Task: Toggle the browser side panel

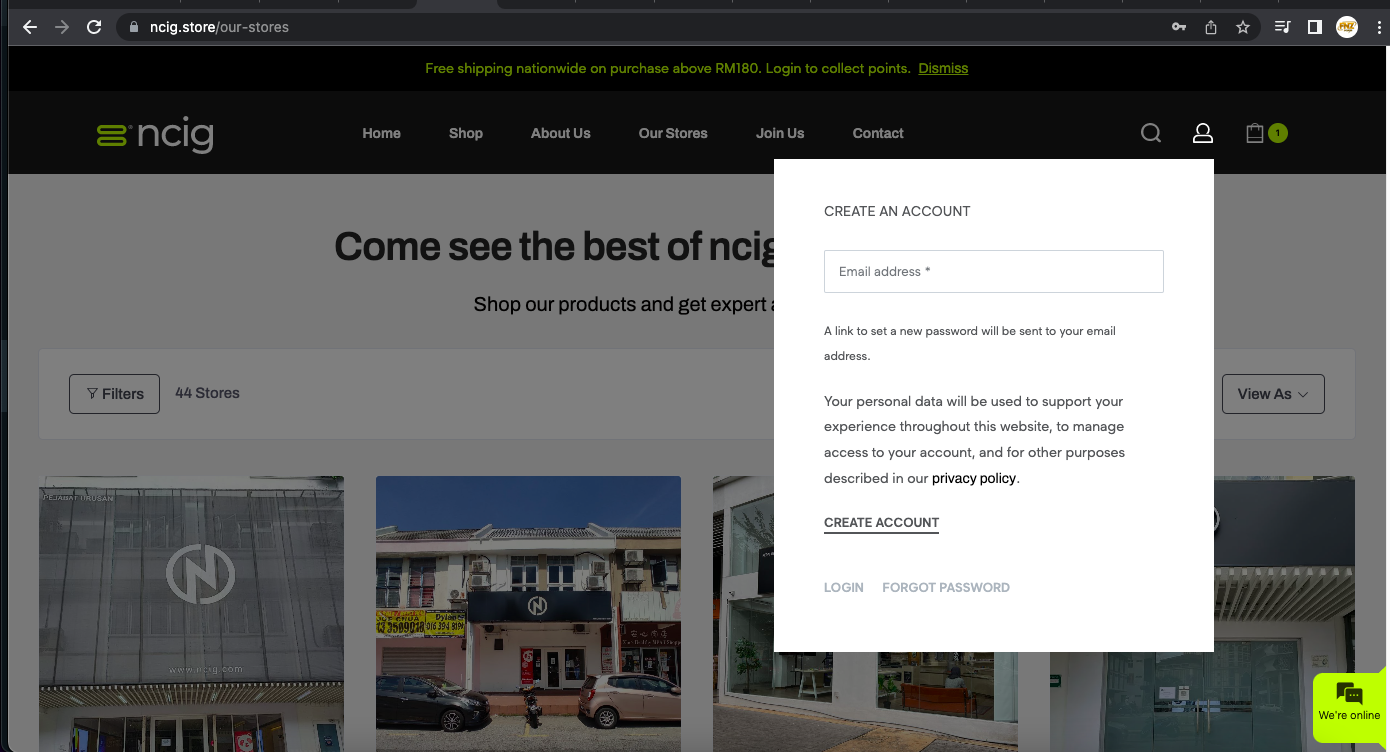Action: pyautogui.click(x=1315, y=27)
